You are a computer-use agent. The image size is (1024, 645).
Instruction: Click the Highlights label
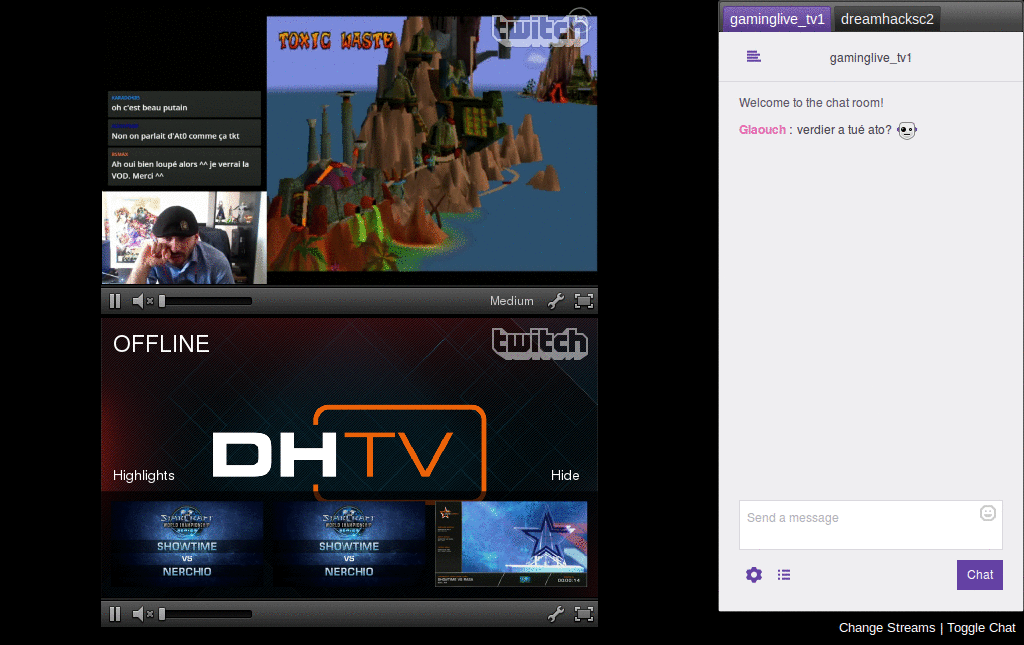[144, 475]
